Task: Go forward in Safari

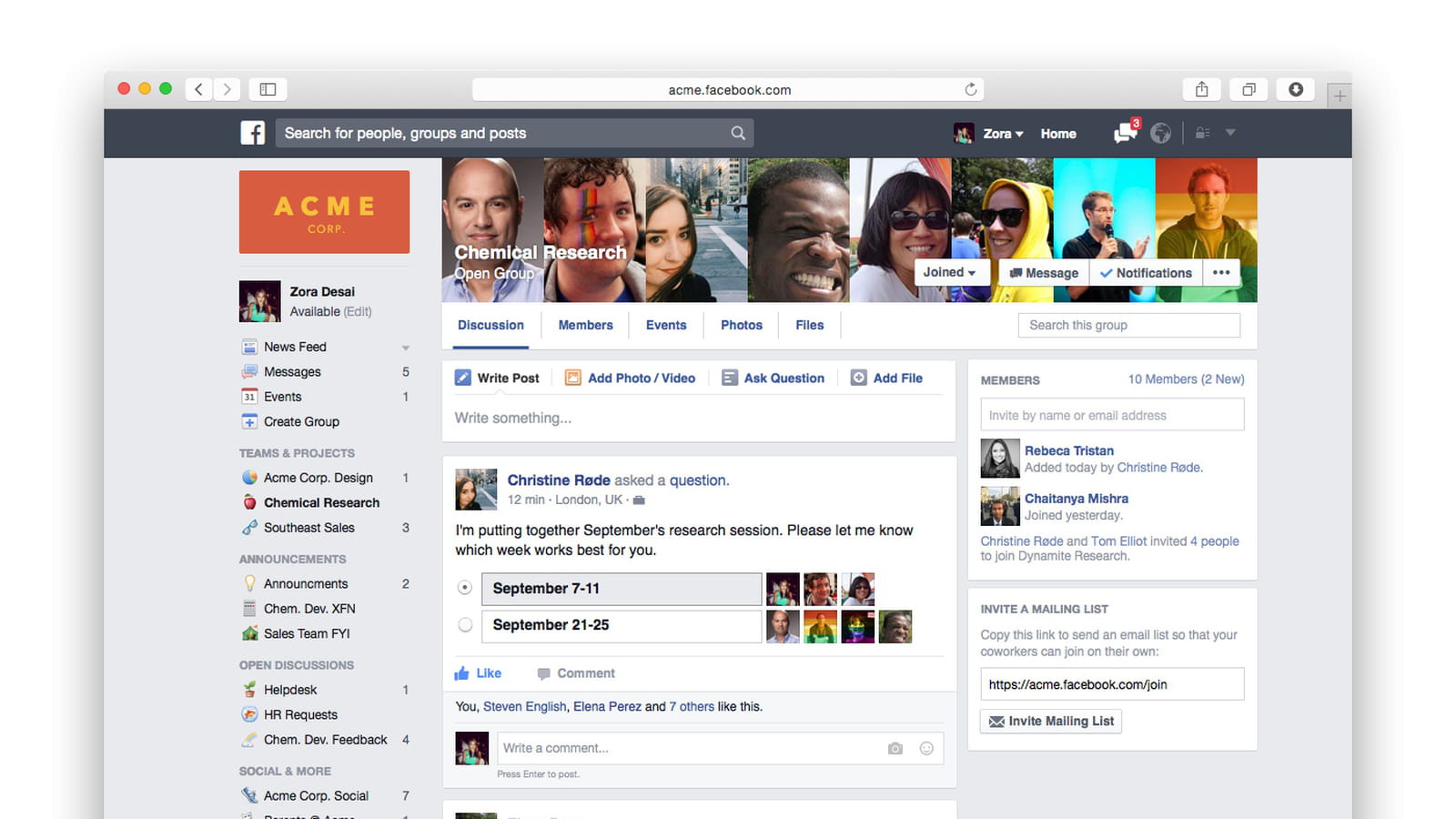Action: tap(227, 89)
